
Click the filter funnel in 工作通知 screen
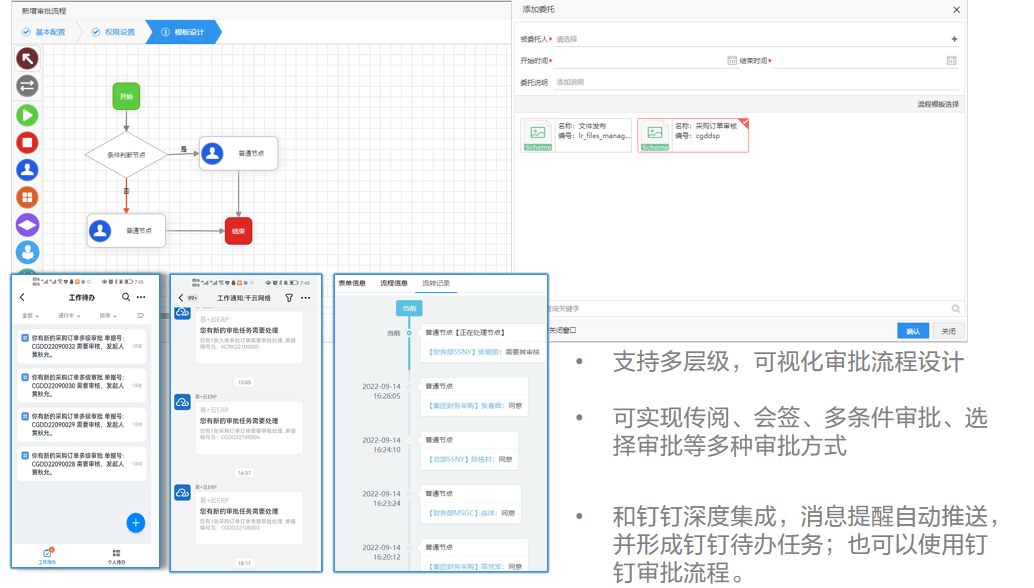[x=289, y=298]
